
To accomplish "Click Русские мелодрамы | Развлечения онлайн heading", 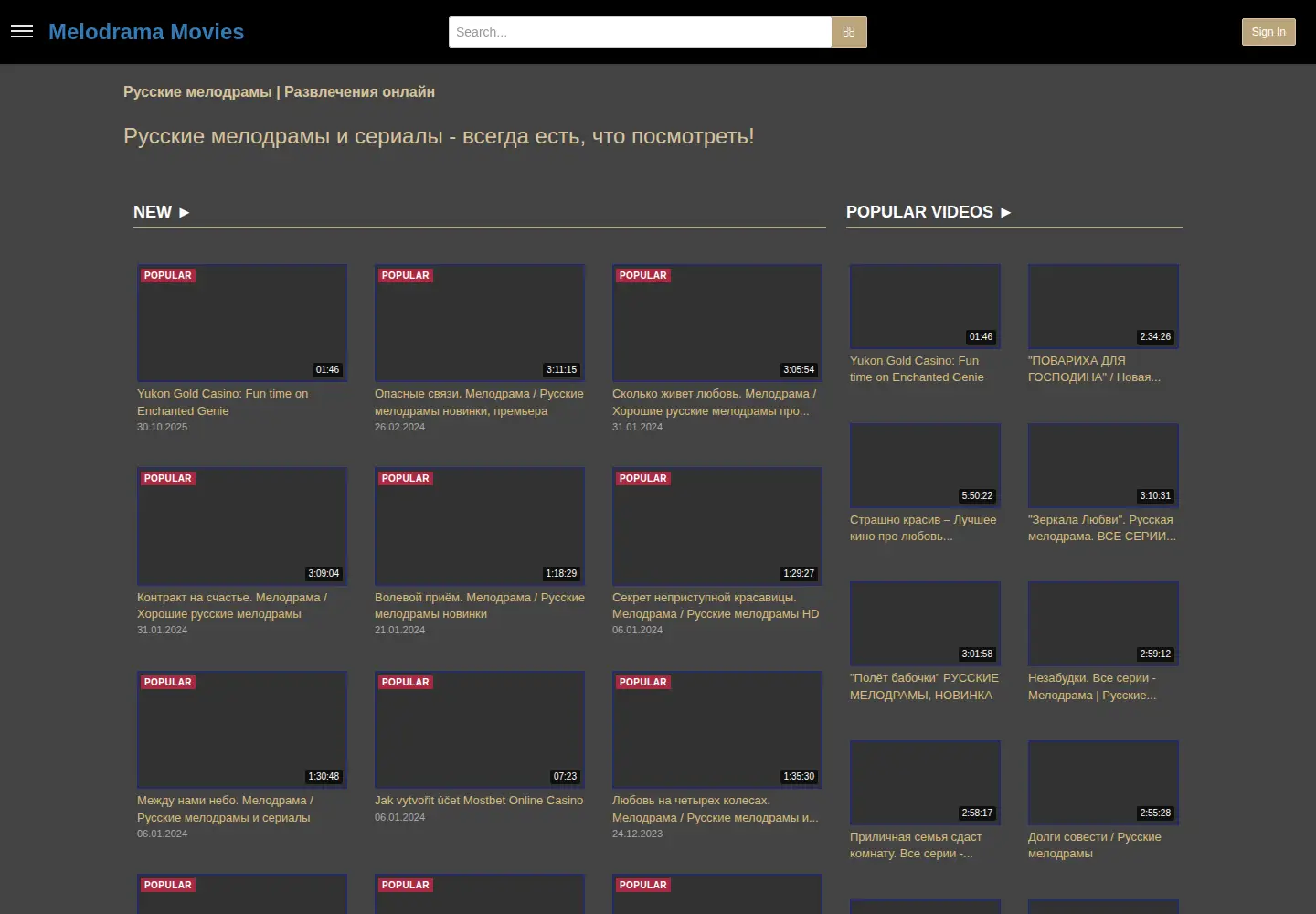I will coord(279,91).
